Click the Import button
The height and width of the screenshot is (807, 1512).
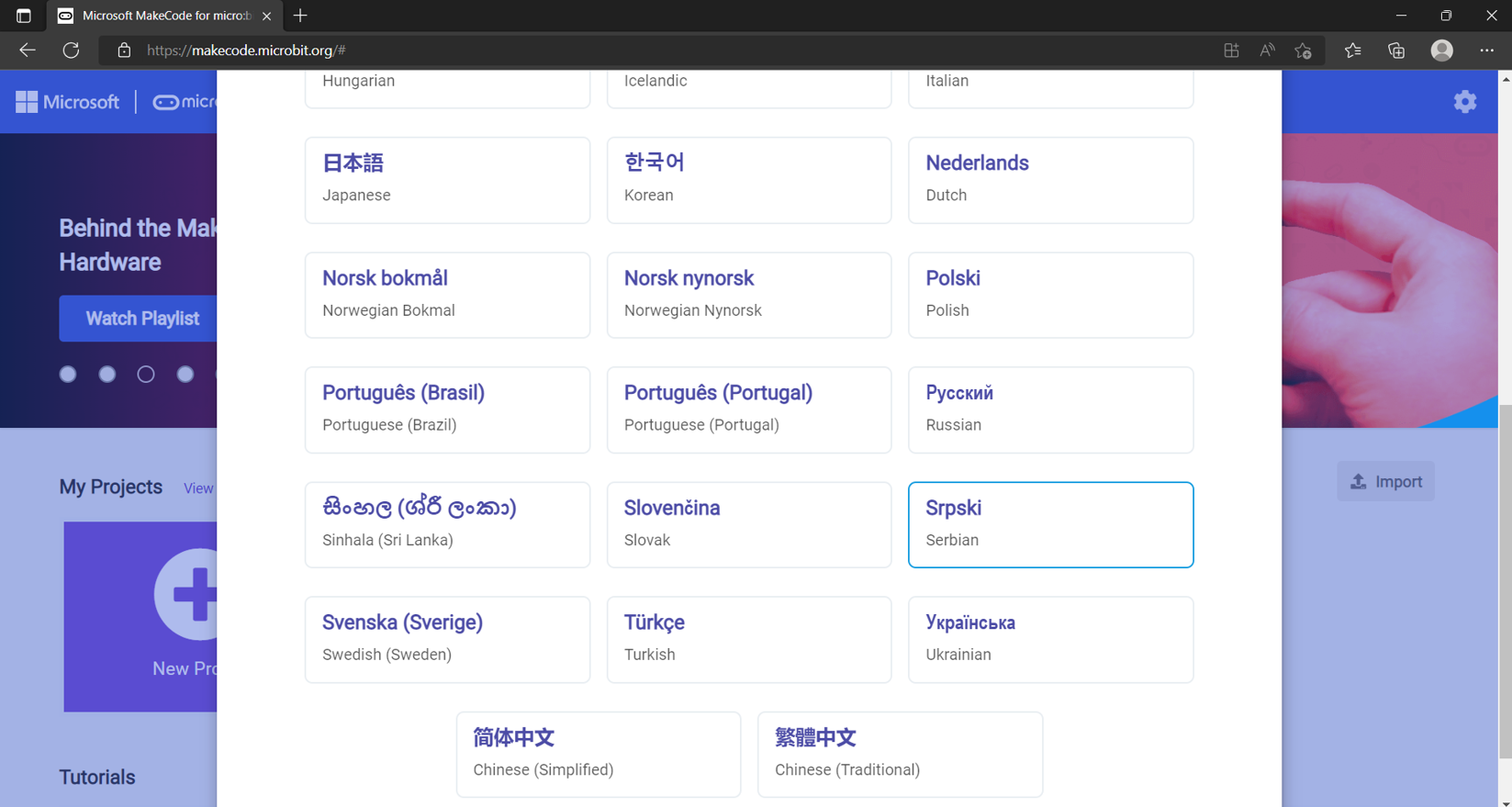(1385, 481)
